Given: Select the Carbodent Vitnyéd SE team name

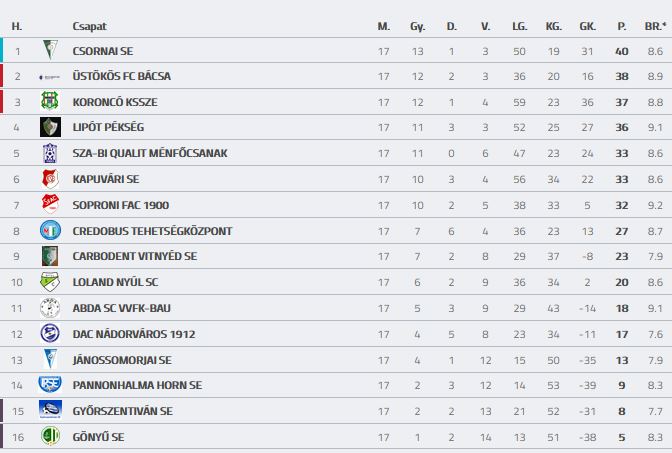Looking at the screenshot, I should coord(134,256).
